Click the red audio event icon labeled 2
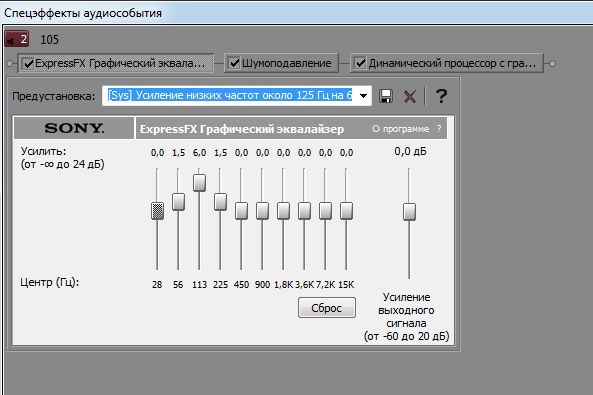This screenshot has height=395, width=593. click(17, 39)
